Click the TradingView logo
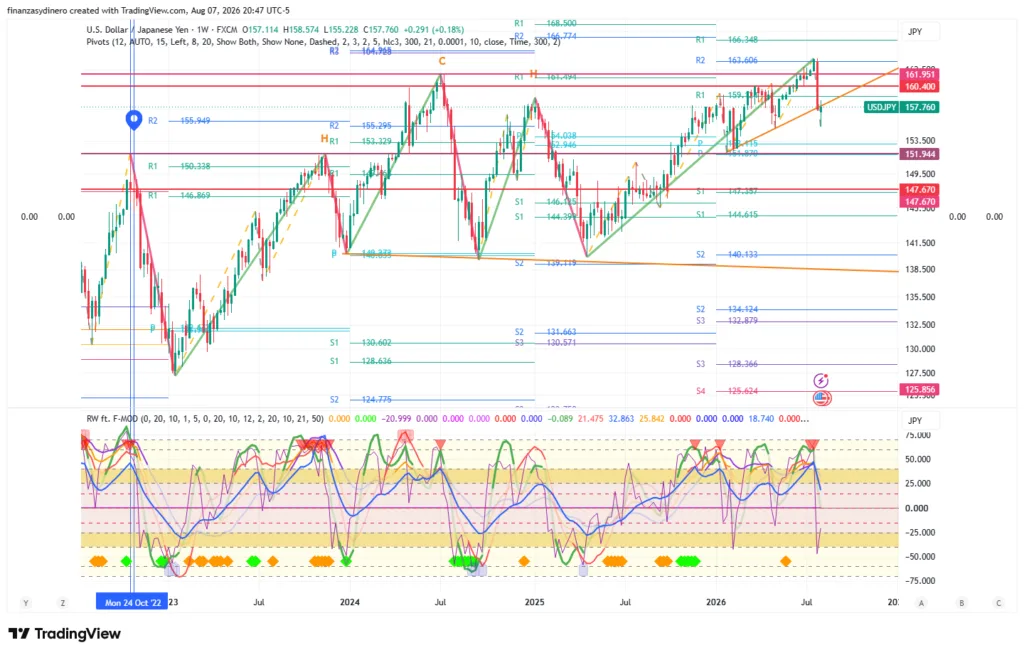Screen dimensions: 1024x655 [x=65, y=633]
